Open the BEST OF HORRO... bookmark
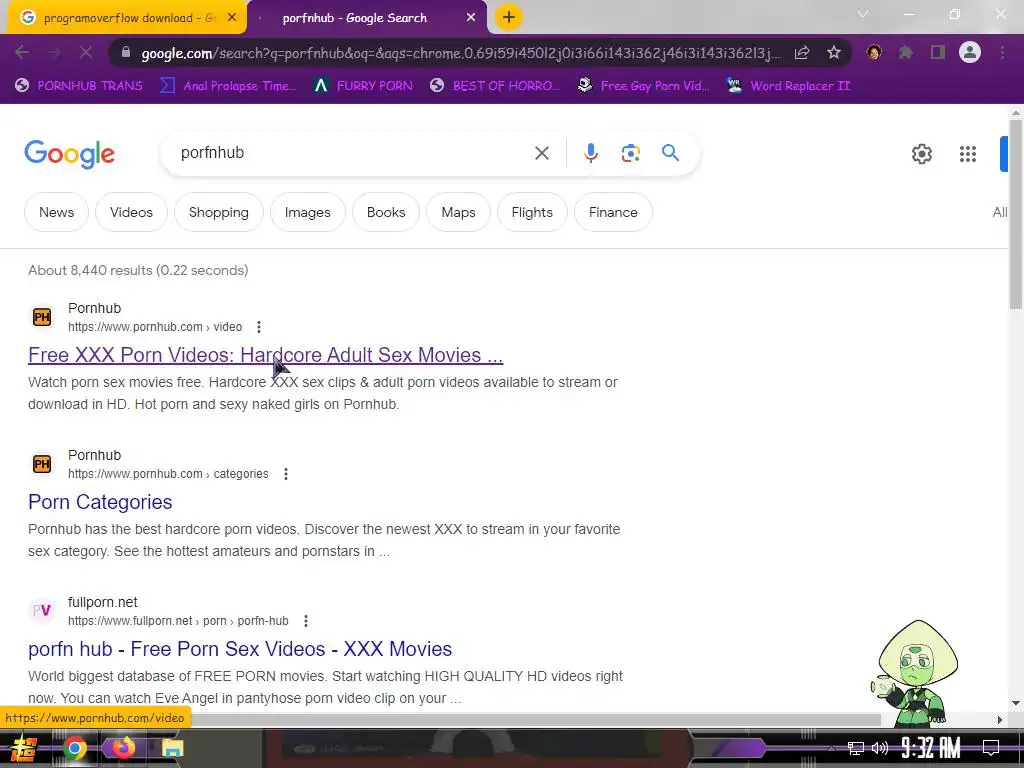1024x768 pixels. pos(495,86)
